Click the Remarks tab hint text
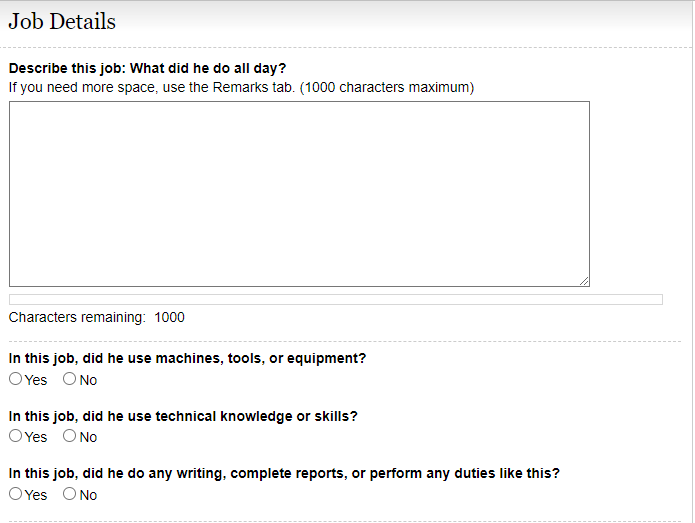This screenshot has width=695, height=523. (241, 87)
